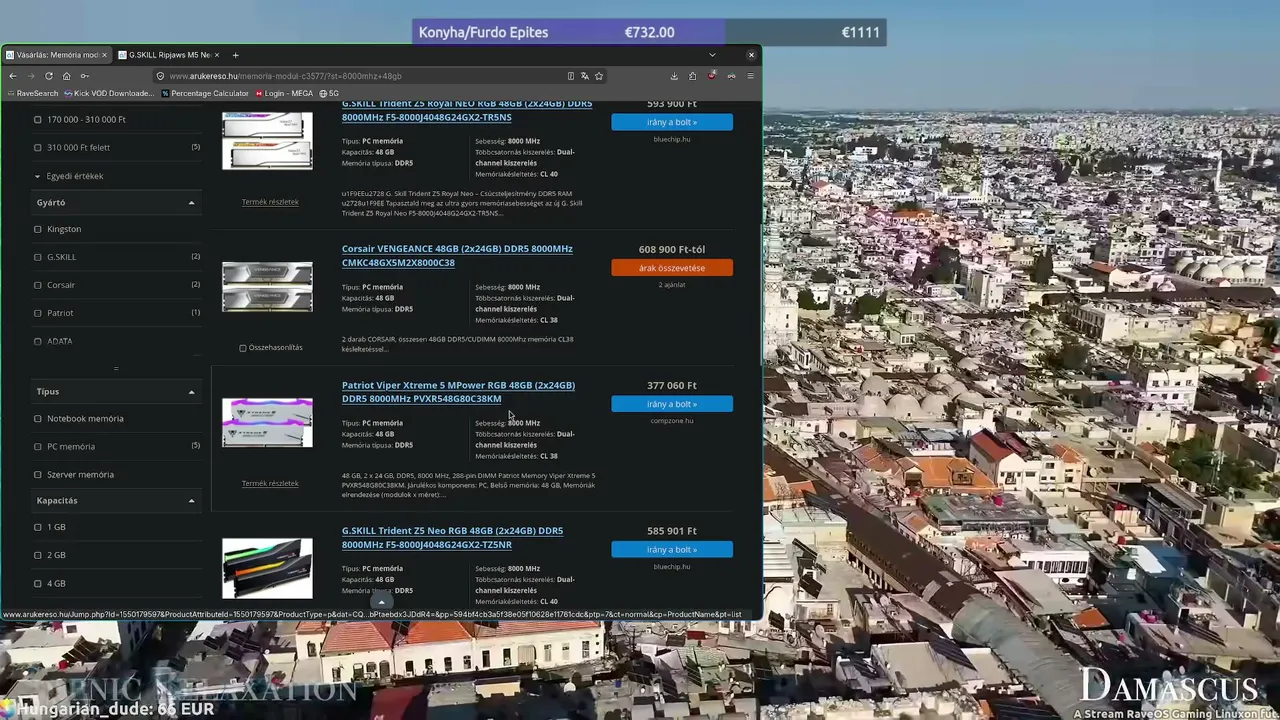Tick the Corsair manufacturer checkbox
The image size is (1280, 720).
(x=38, y=285)
